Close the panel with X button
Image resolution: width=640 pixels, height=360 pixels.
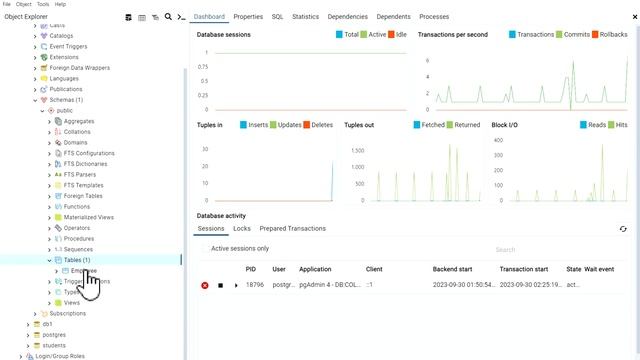click(x=635, y=17)
